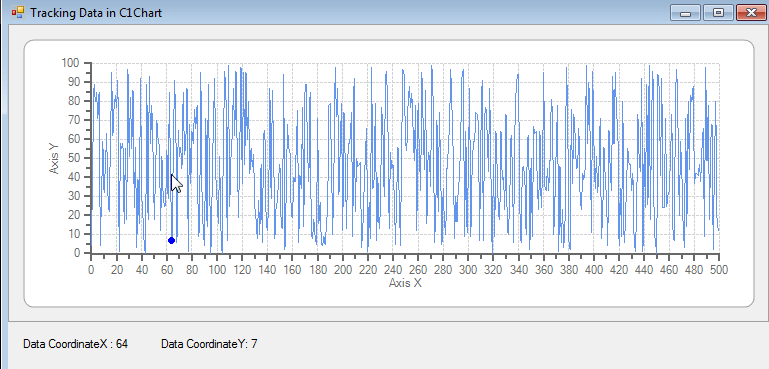
Task: Minimize the Tracking Data window
Action: 686,13
